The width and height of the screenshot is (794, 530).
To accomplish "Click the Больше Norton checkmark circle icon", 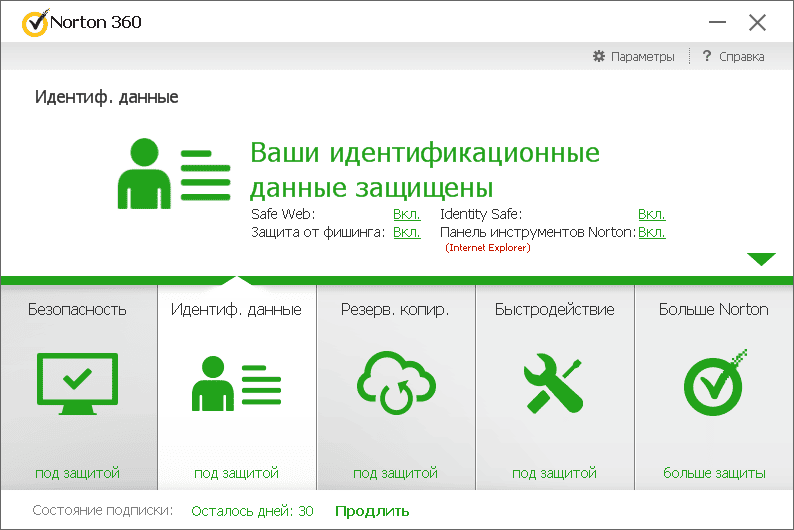I will point(714,383).
